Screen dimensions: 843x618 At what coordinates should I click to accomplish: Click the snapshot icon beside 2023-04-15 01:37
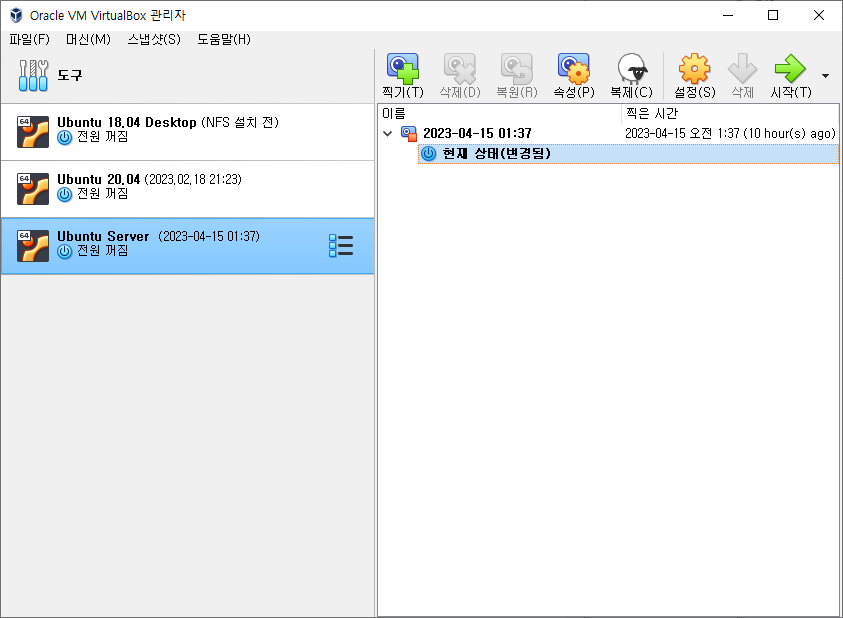point(409,133)
